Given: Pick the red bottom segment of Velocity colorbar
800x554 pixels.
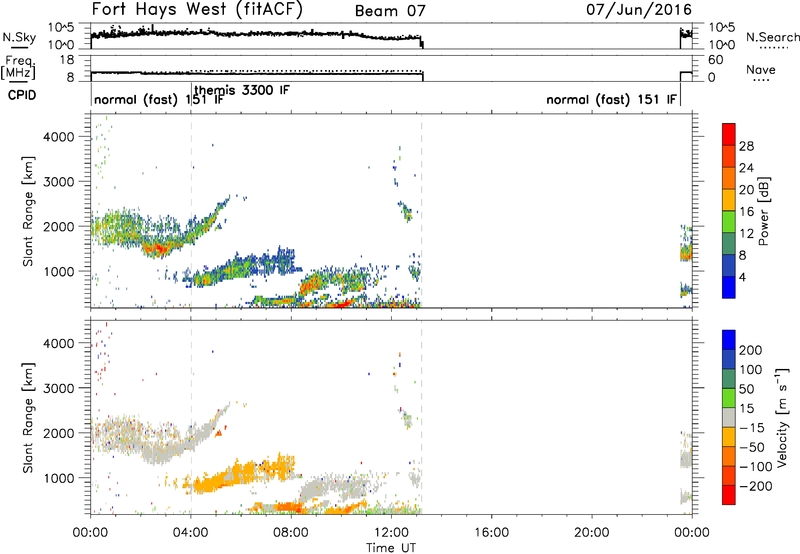Looking at the screenshot, I should (x=729, y=495).
